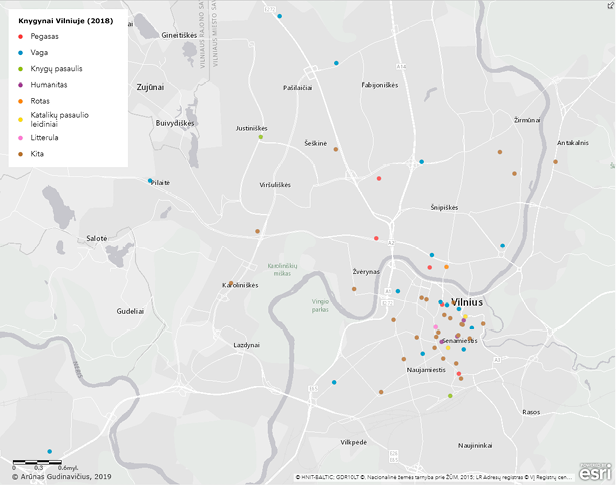Open the esri logo
616x485 pixels.
pyautogui.click(x=592, y=468)
